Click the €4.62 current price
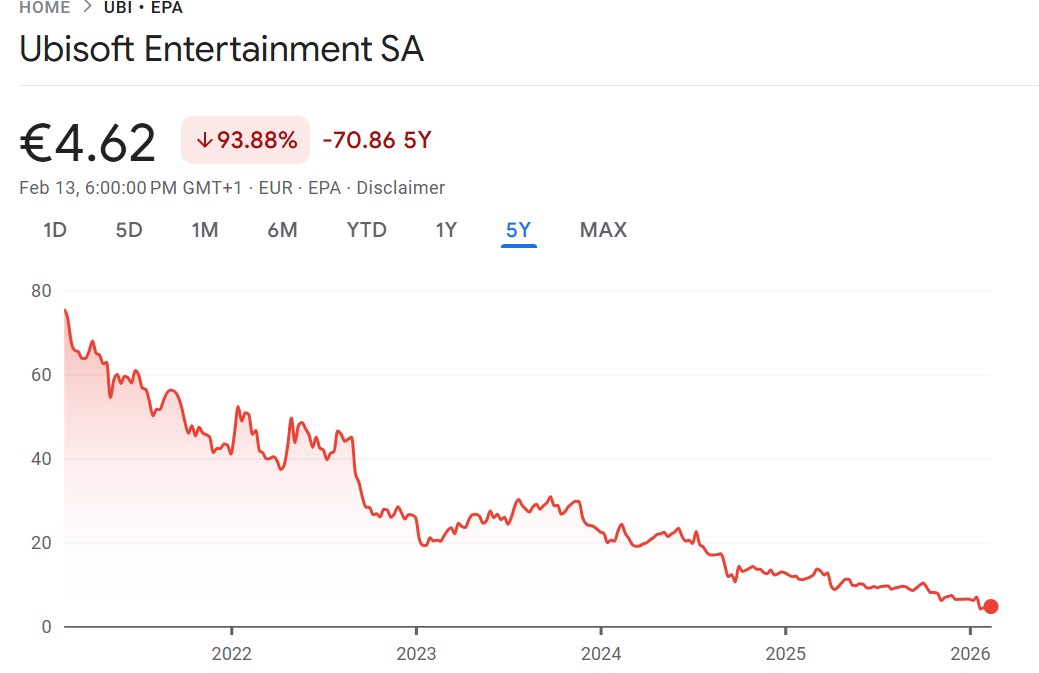The height and width of the screenshot is (673, 1039). pyautogui.click(x=88, y=143)
